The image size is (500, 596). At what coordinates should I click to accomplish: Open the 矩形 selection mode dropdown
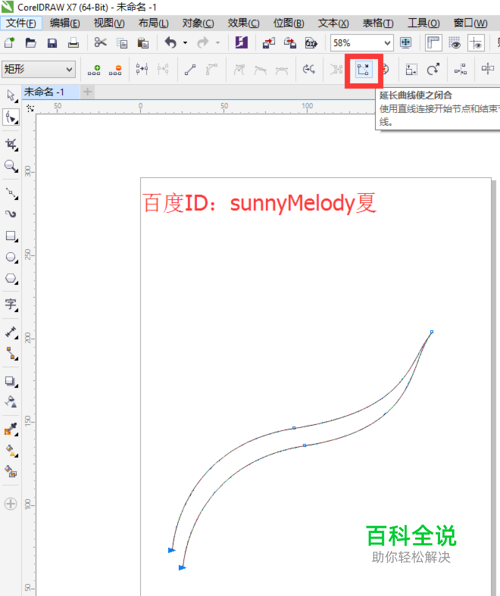[x=38, y=70]
